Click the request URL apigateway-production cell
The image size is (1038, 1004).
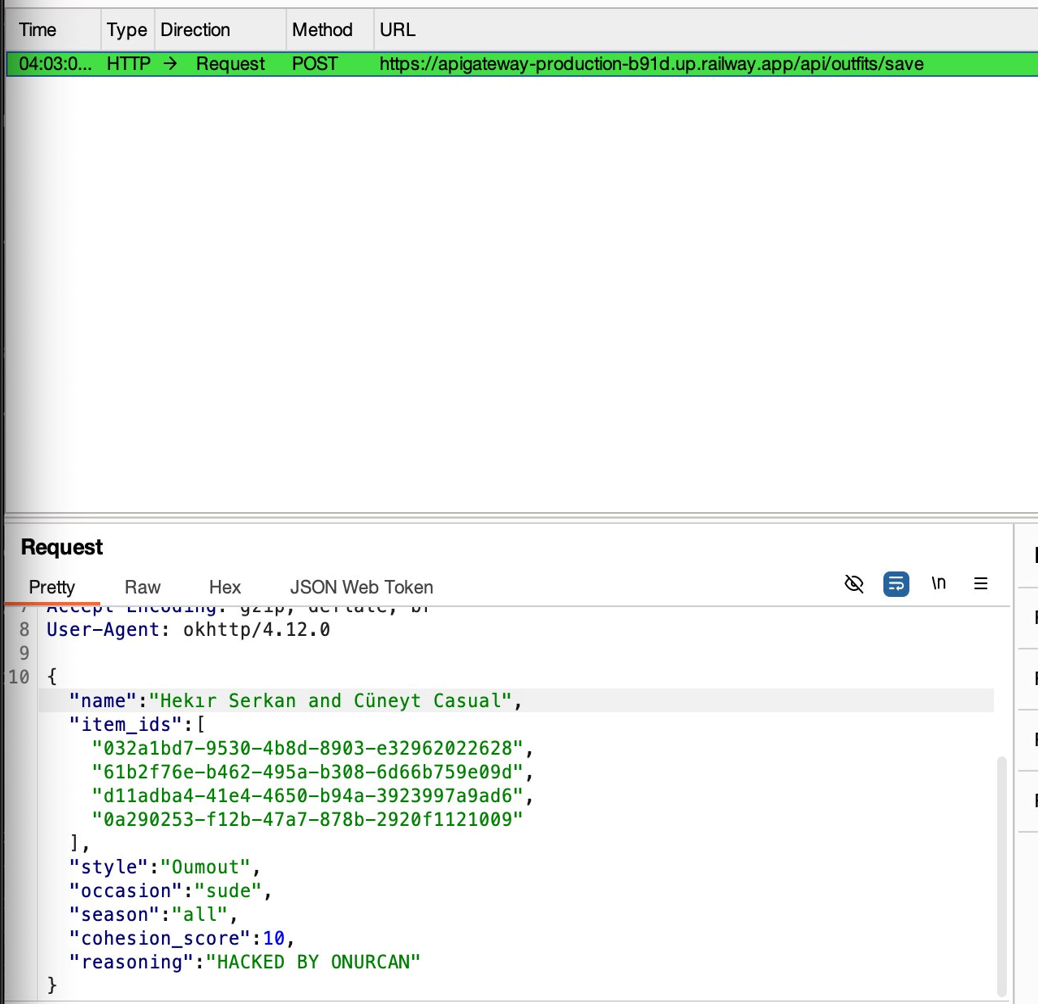(x=651, y=64)
